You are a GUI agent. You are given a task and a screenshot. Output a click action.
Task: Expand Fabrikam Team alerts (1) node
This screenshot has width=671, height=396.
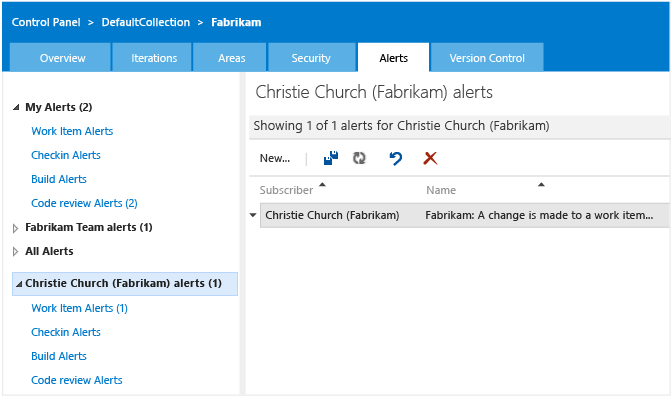(16, 228)
